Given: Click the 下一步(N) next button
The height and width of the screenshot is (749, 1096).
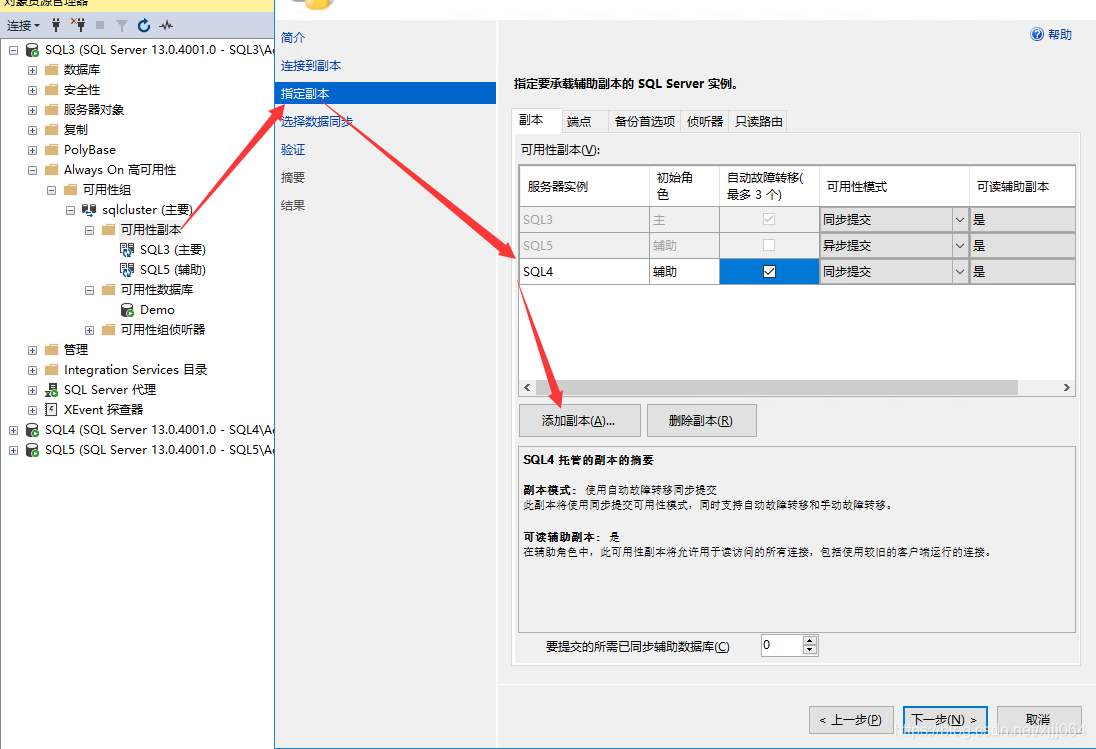Looking at the screenshot, I should (945, 720).
